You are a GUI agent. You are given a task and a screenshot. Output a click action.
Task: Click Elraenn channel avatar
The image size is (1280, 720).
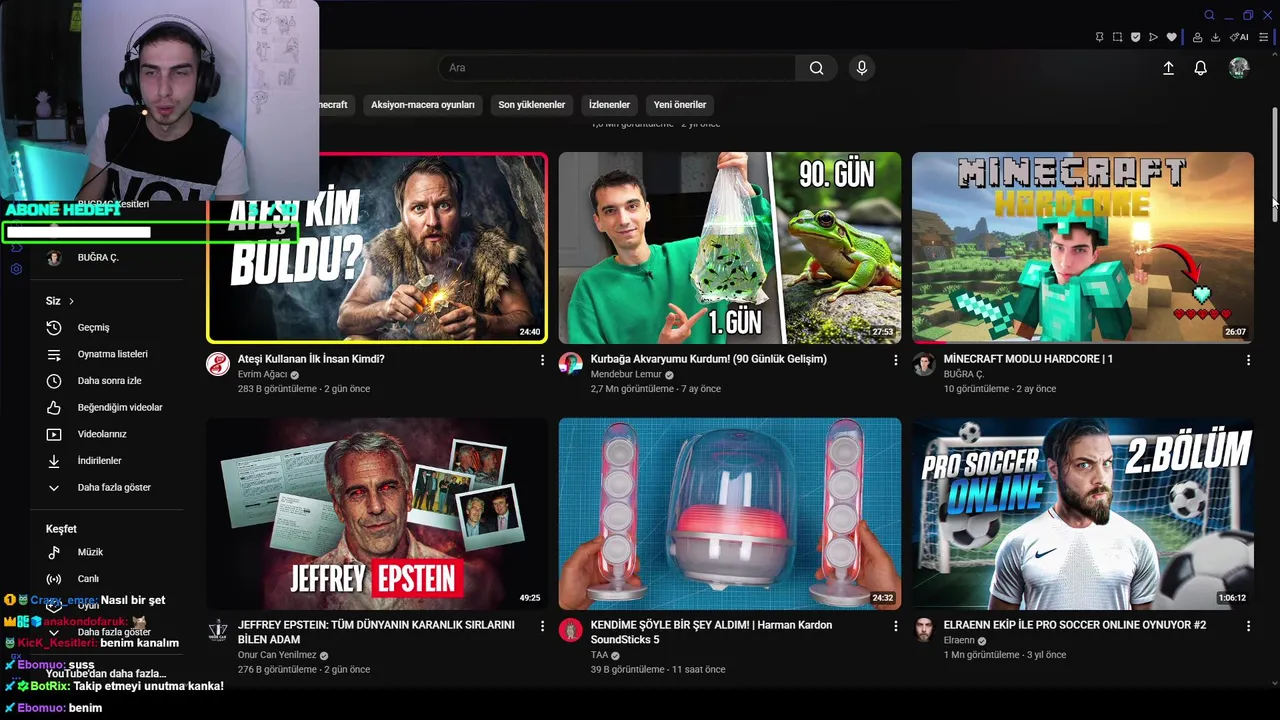(924, 630)
